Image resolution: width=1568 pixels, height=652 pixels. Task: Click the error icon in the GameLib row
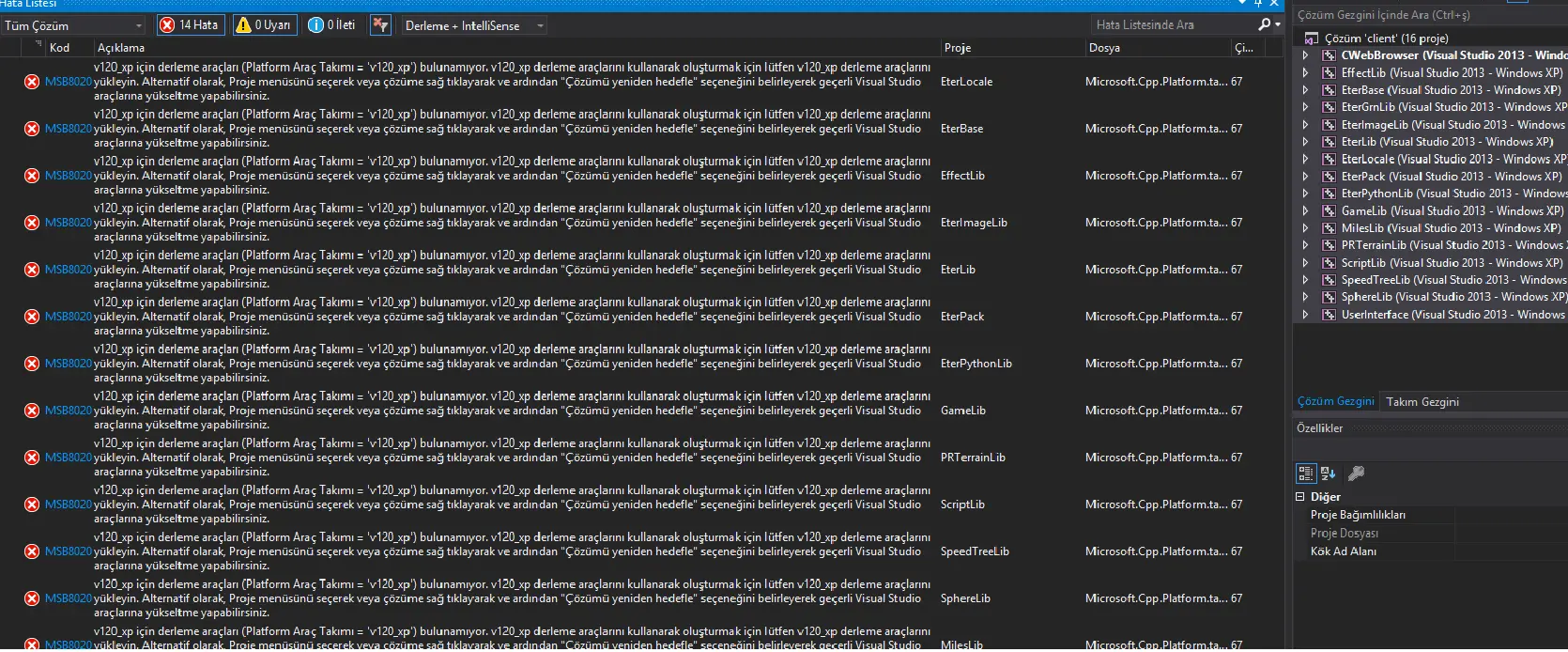point(32,411)
